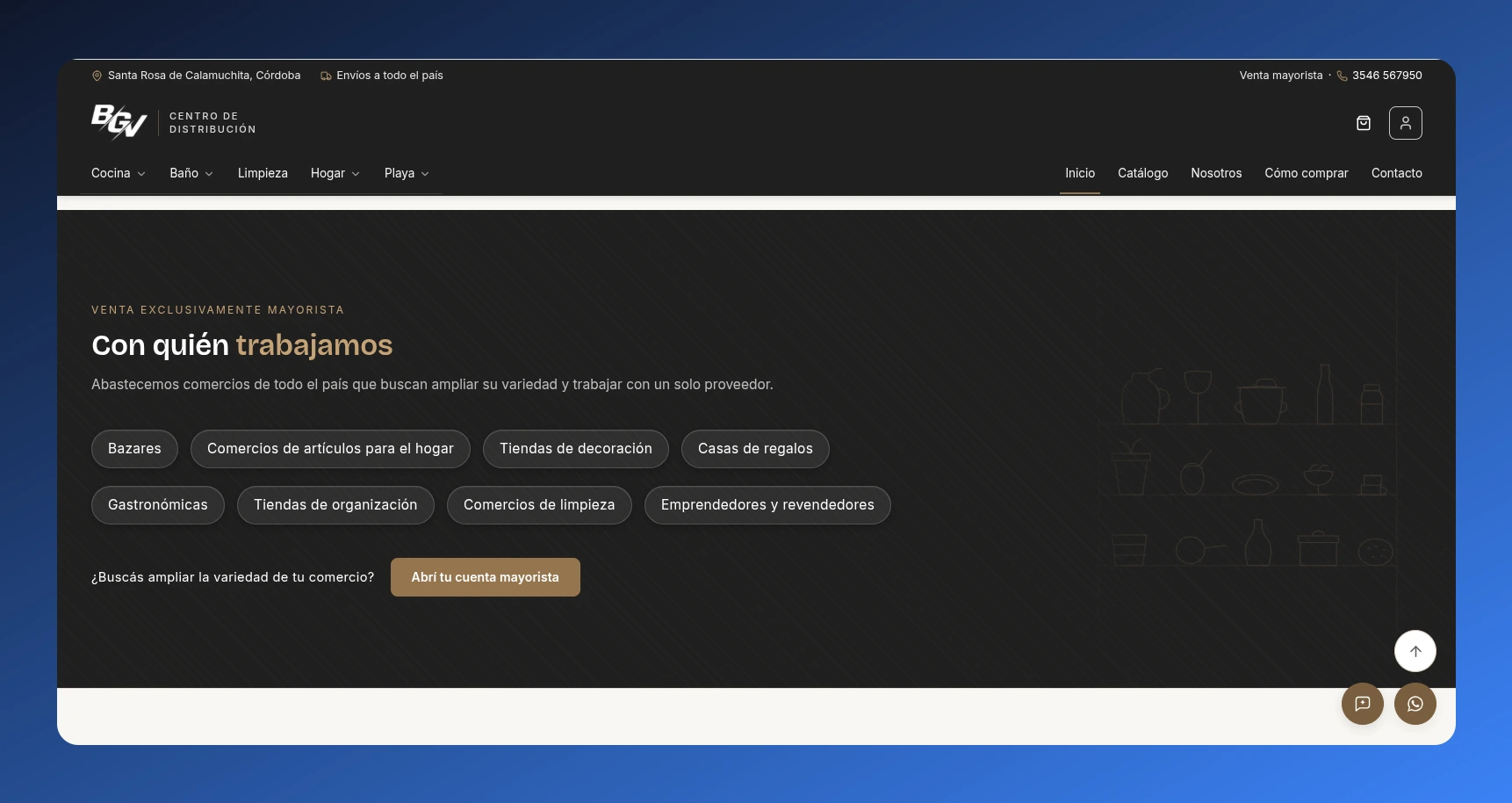Screen dimensions: 1512x803
Task: Click ¿Buscás ampliar la variedad de tu comercio? text
Action: click(233, 577)
